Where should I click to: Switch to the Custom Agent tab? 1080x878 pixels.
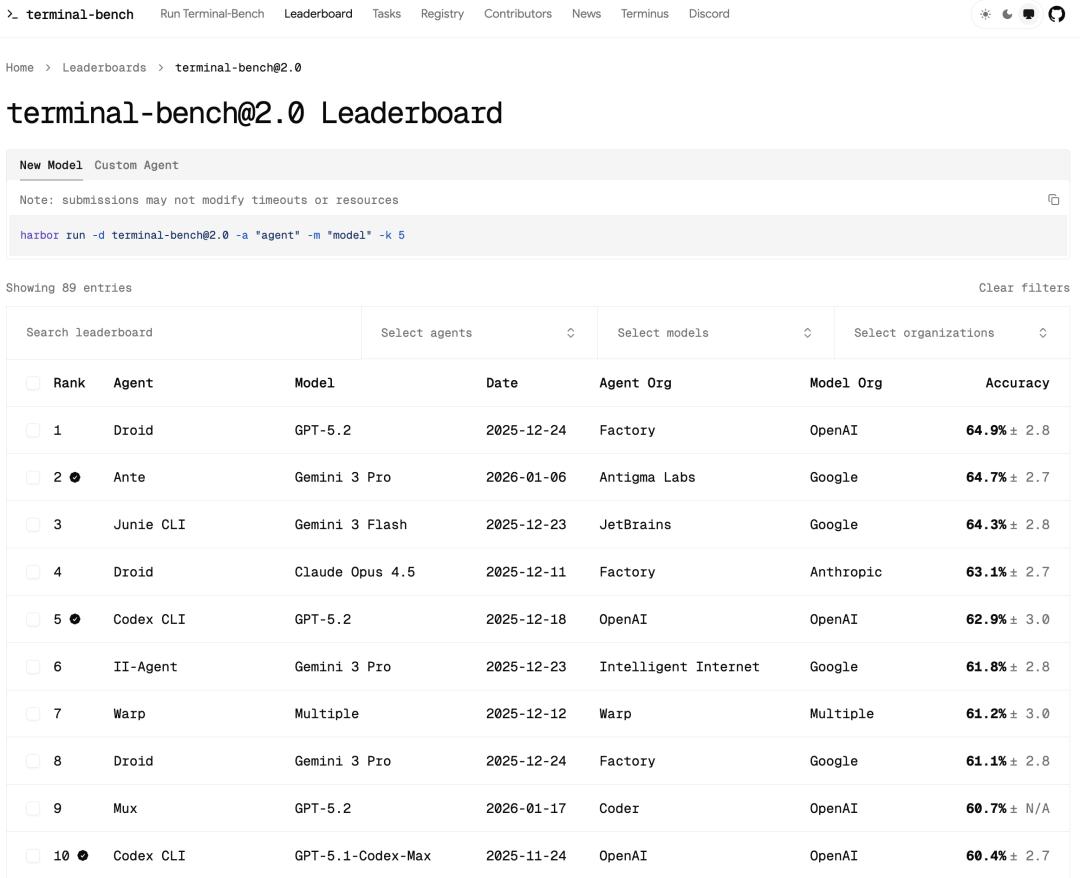(x=136, y=165)
